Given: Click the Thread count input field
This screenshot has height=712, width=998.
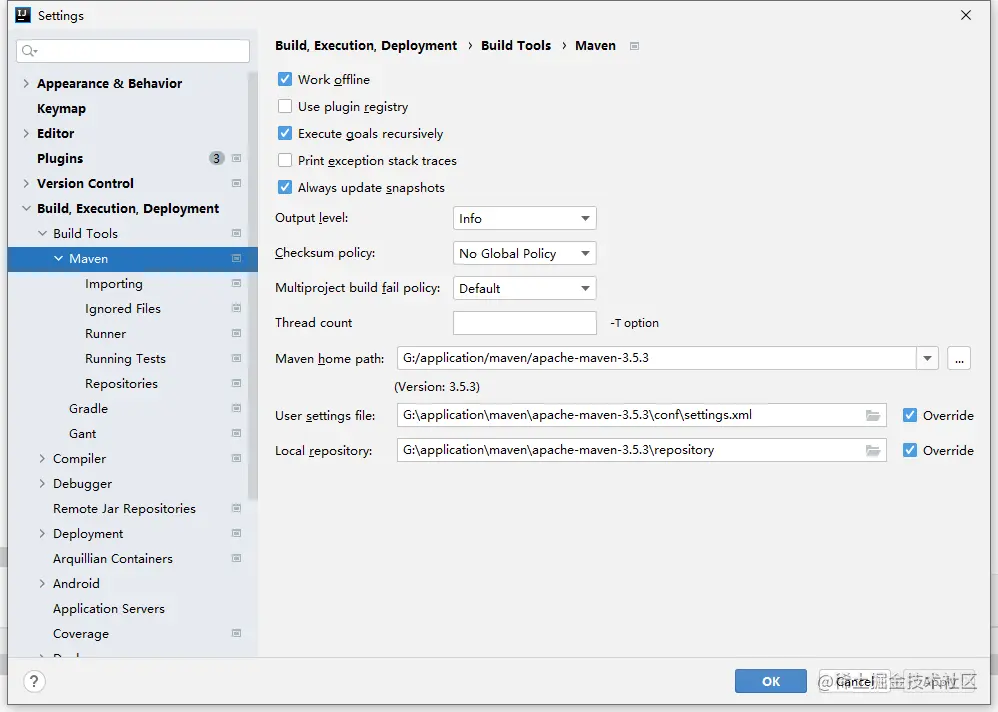Looking at the screenshot, I should pyautogui.click(x=524, y=323).
